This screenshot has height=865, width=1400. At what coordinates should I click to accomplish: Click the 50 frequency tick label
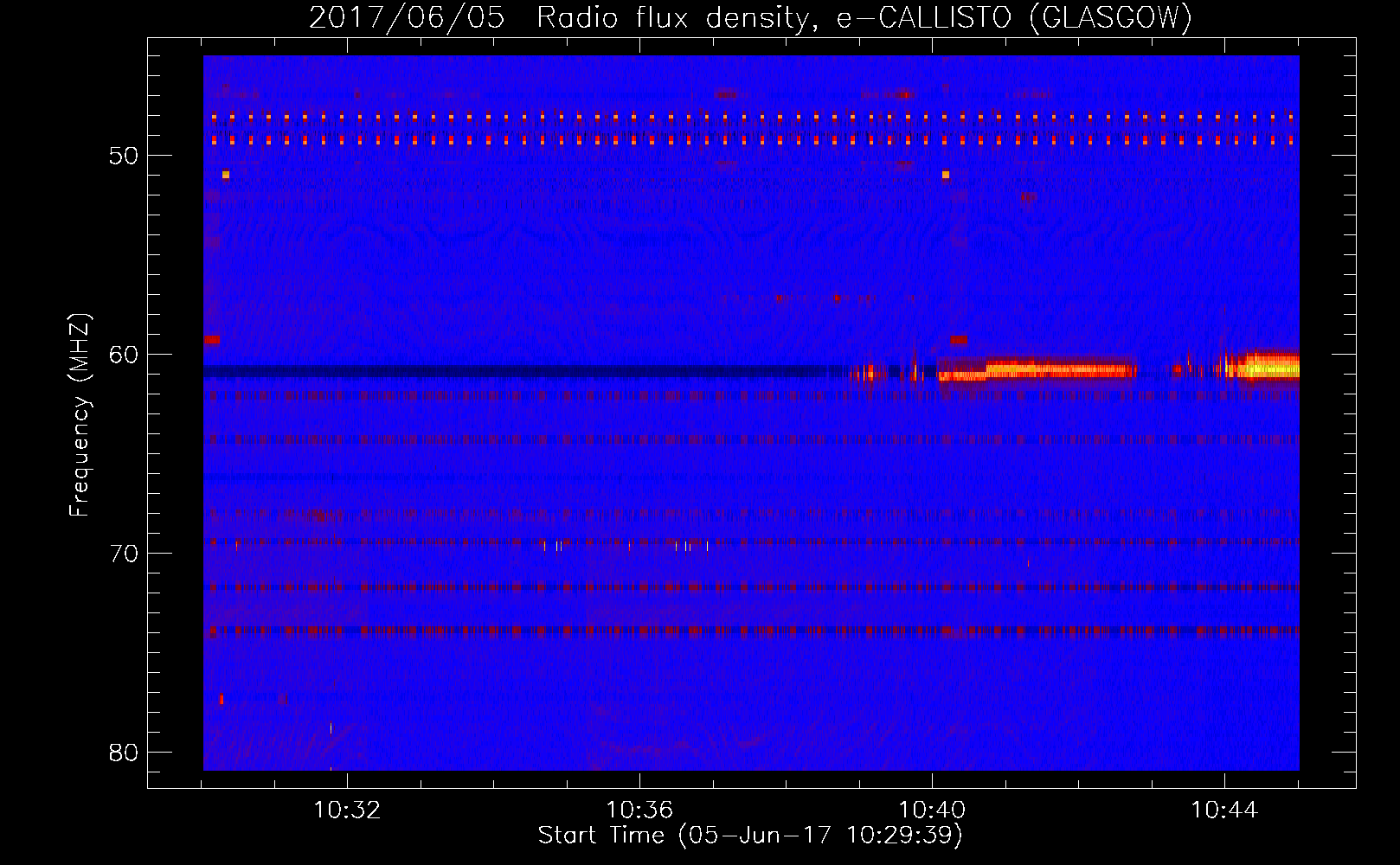pos(124,156)
